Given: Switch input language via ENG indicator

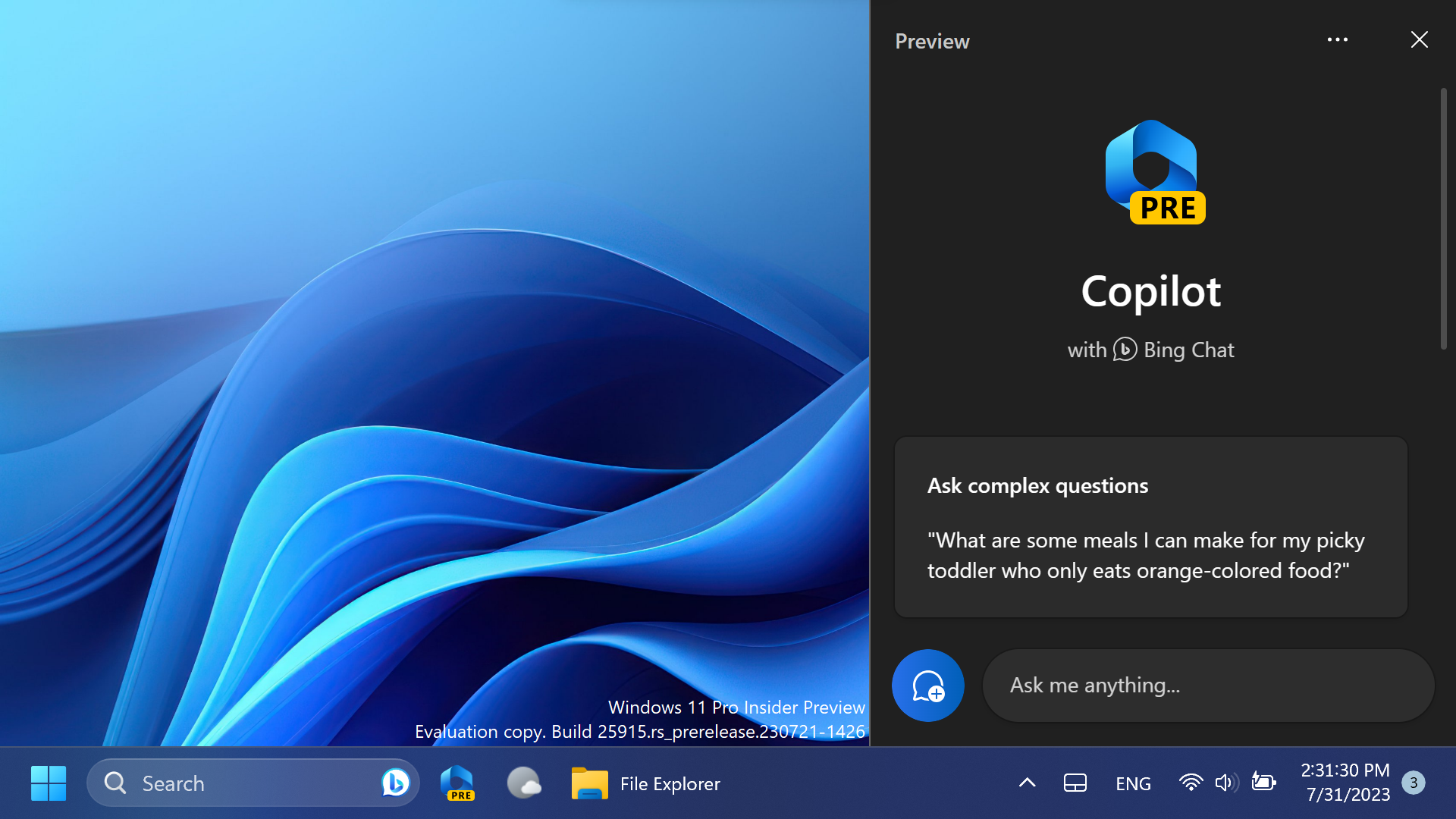Looking at the screenshot, I should click(1133, 783).
